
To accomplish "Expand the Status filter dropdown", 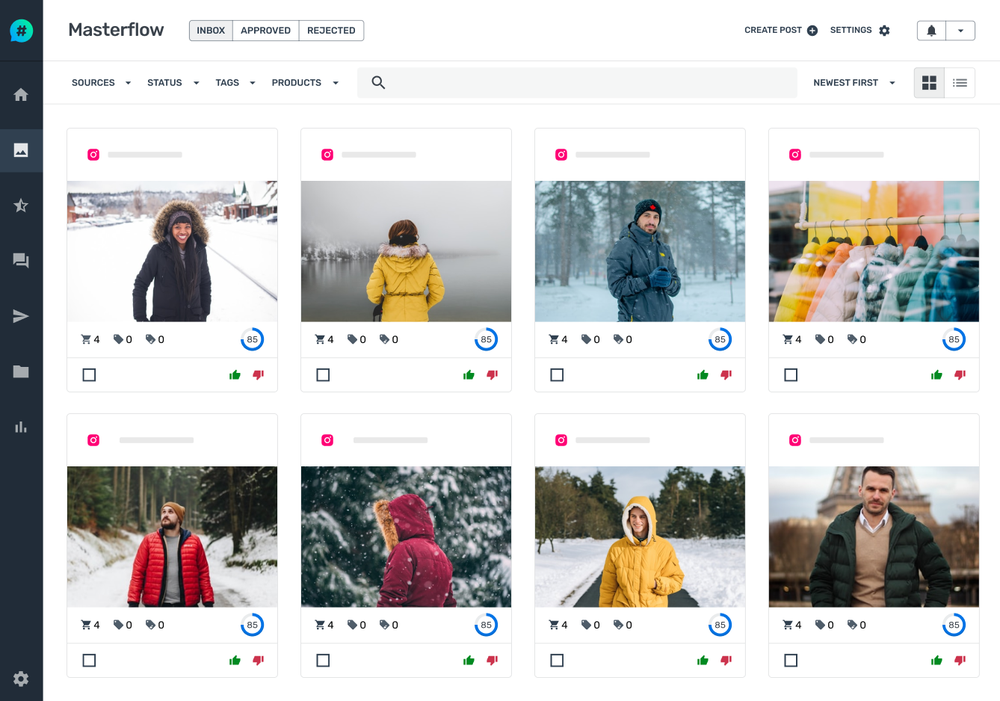I will click(x=173, y=83).
